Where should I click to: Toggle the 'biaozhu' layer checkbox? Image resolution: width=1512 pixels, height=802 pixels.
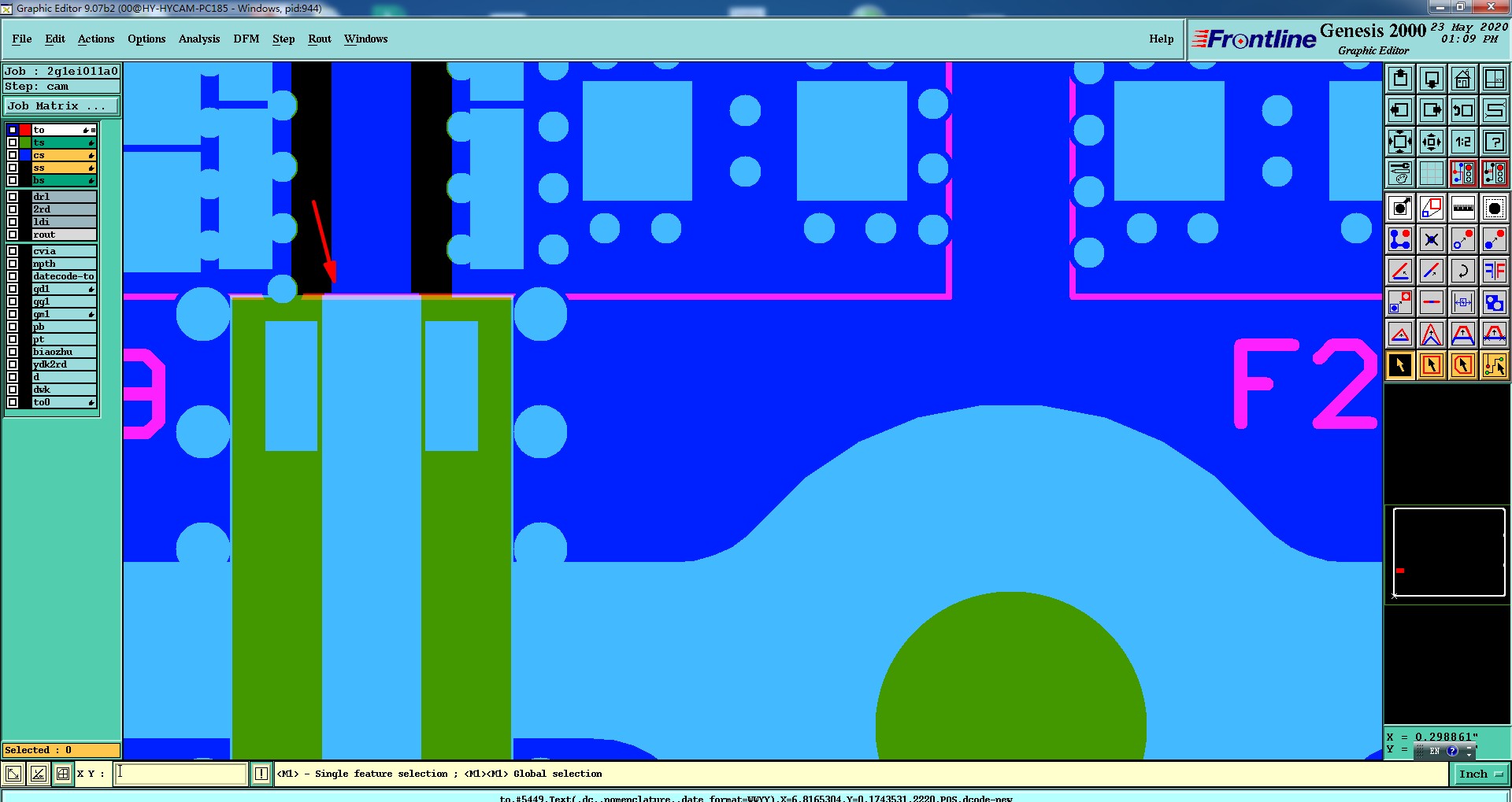[x=13, y=352]
